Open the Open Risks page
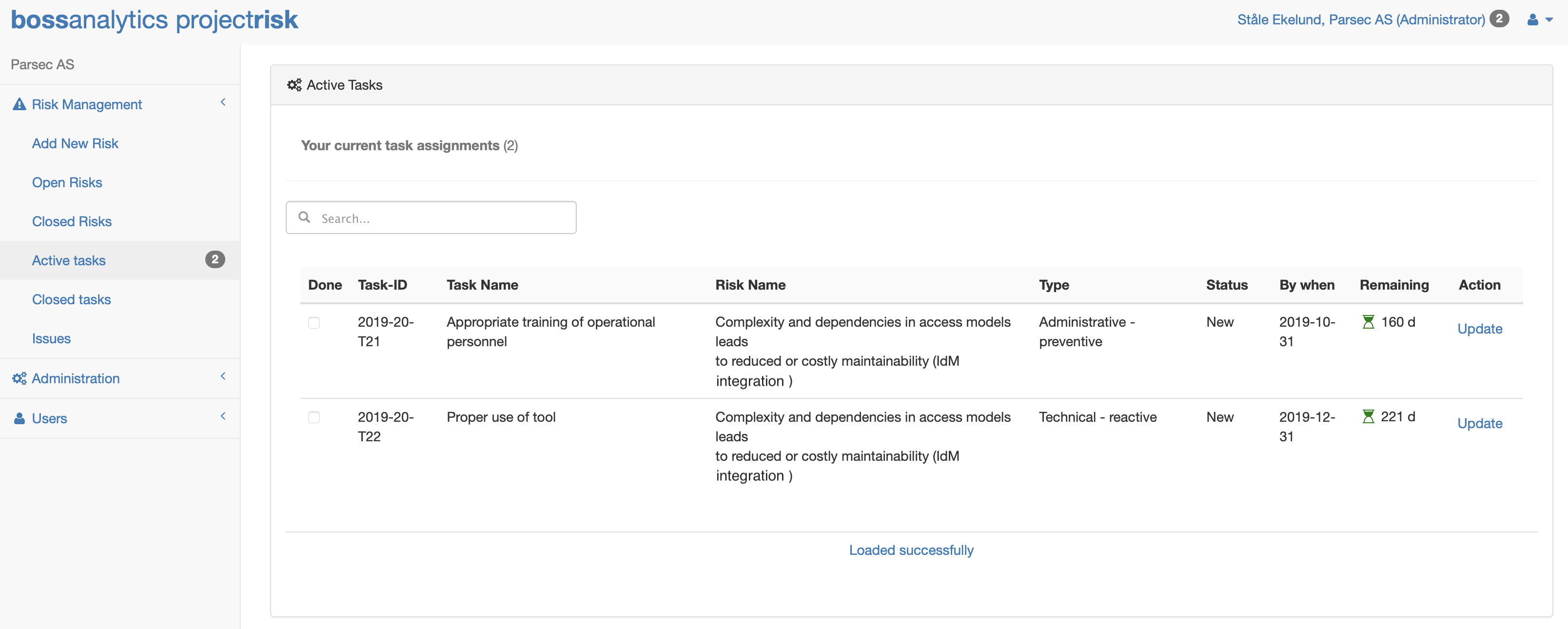This screenshot has height=629, width=1568. click(x=67, y=182)
